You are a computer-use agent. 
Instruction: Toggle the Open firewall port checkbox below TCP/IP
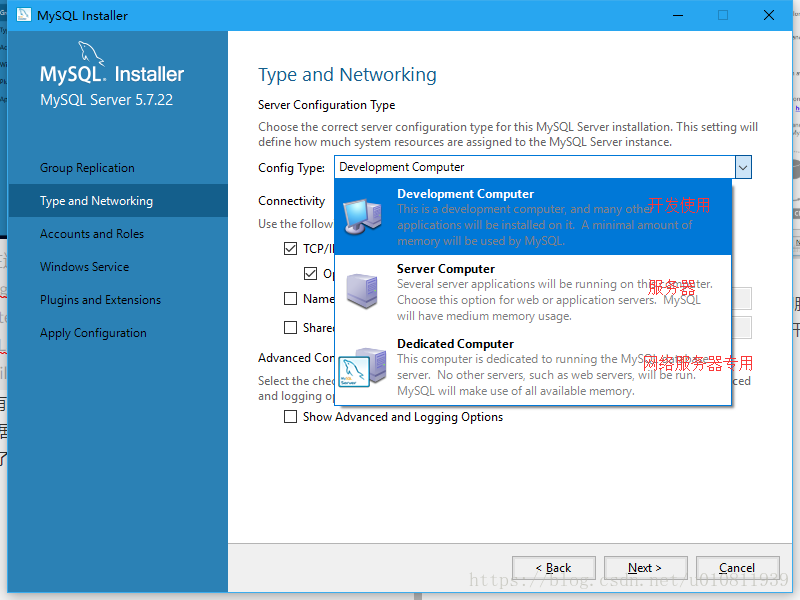(310, 273)
